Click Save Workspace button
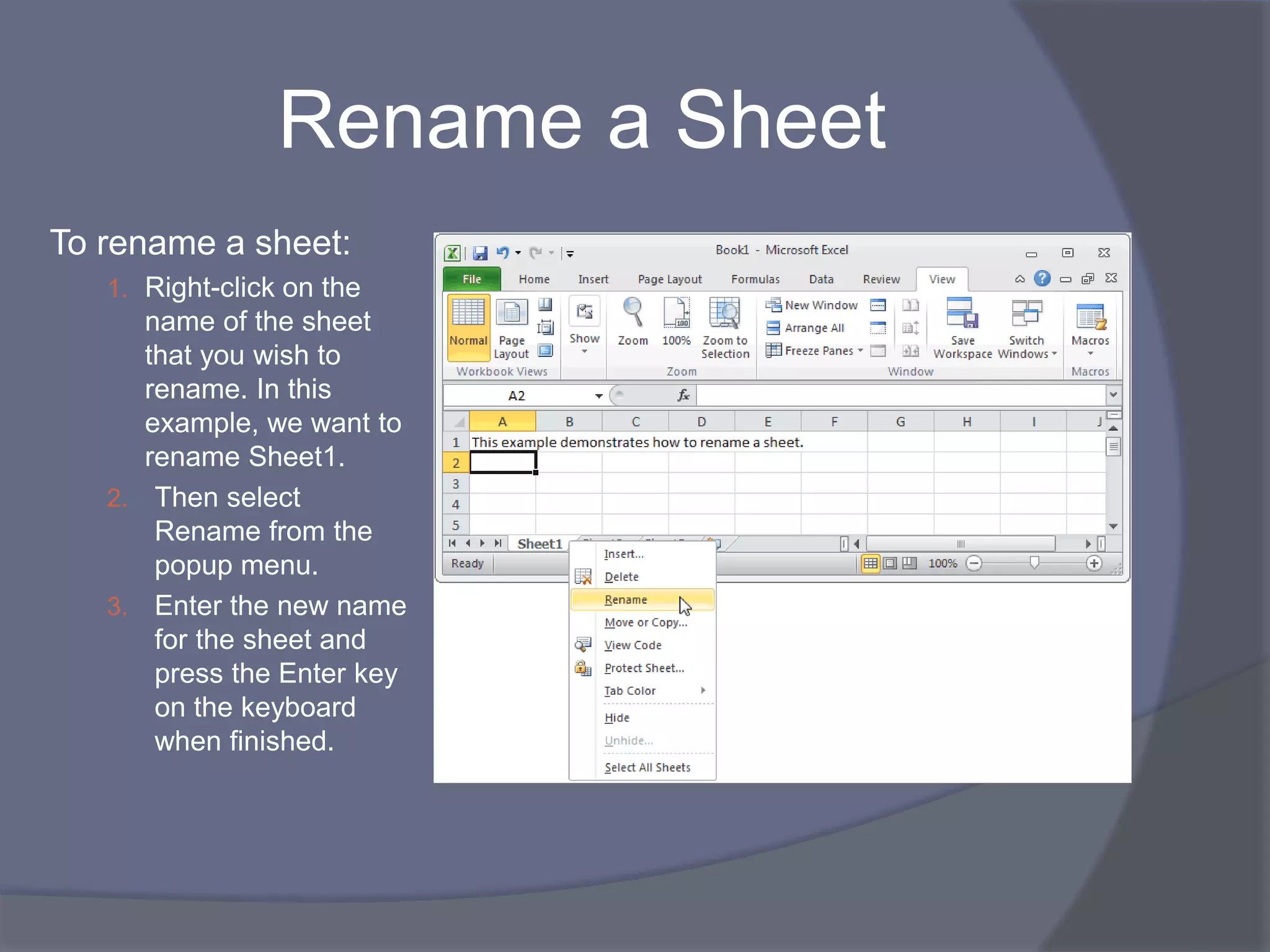This screenshot has height=952, width=1270. point(962,328)
